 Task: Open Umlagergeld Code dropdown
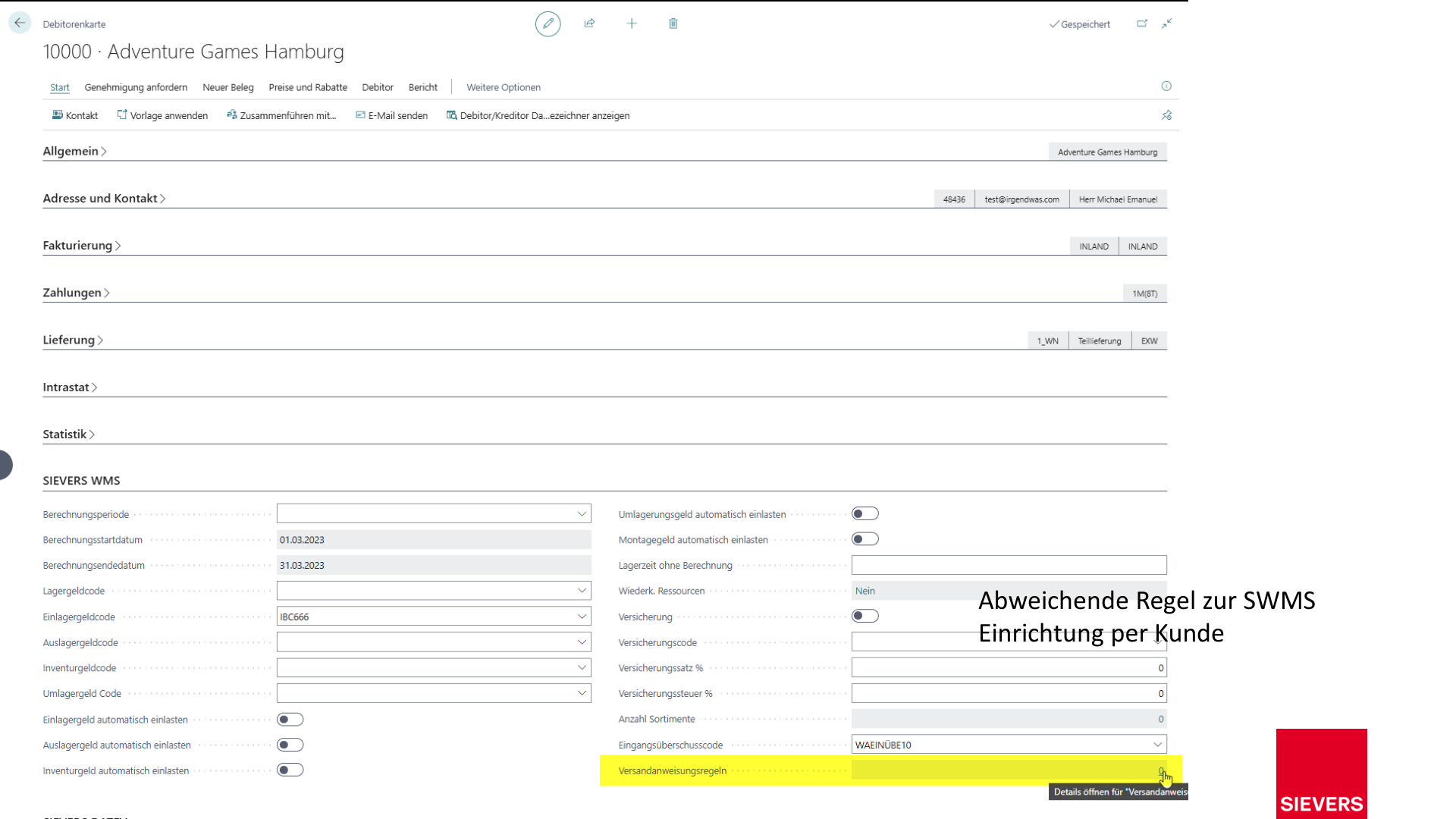point(582,693)
